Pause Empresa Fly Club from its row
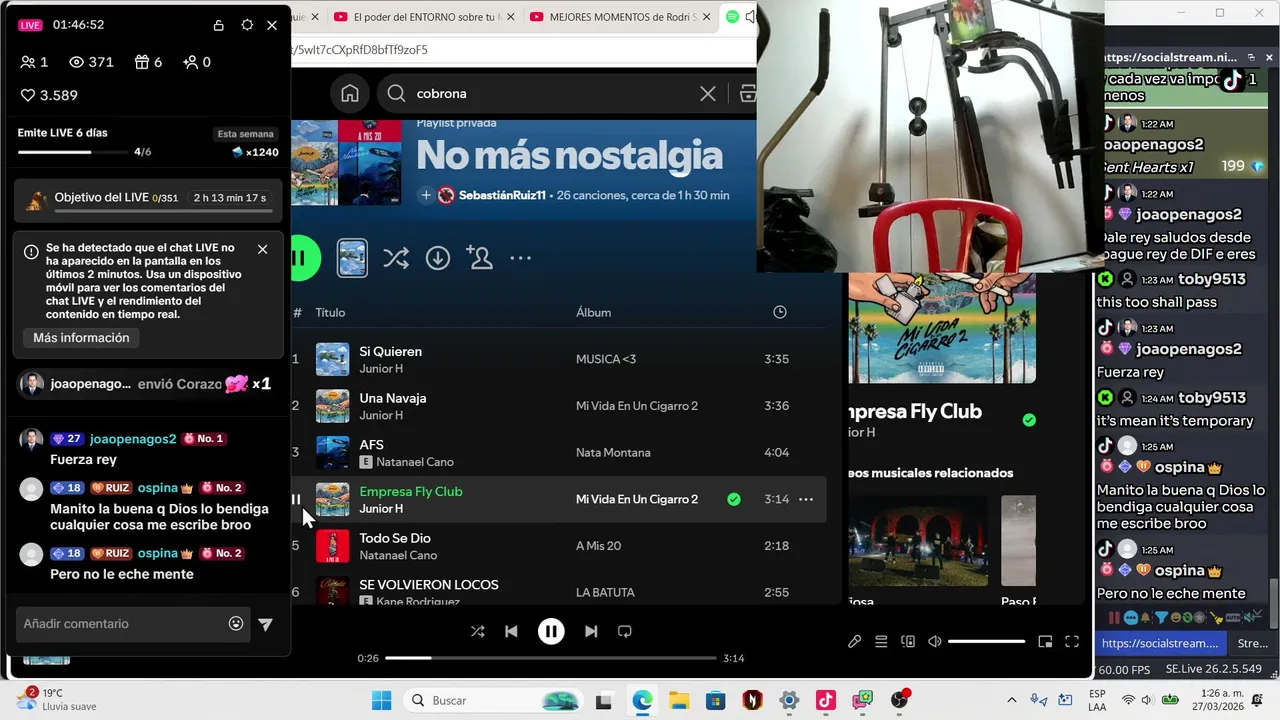Image resolution: width=1280 pixels, height=720 pixels. coord(296,499)
